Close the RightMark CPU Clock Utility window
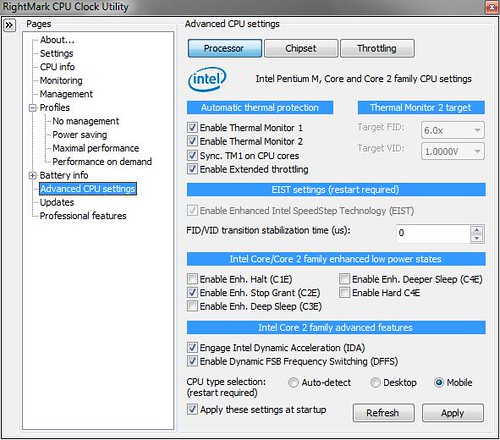The image size is (500, 440). point(491,7)
